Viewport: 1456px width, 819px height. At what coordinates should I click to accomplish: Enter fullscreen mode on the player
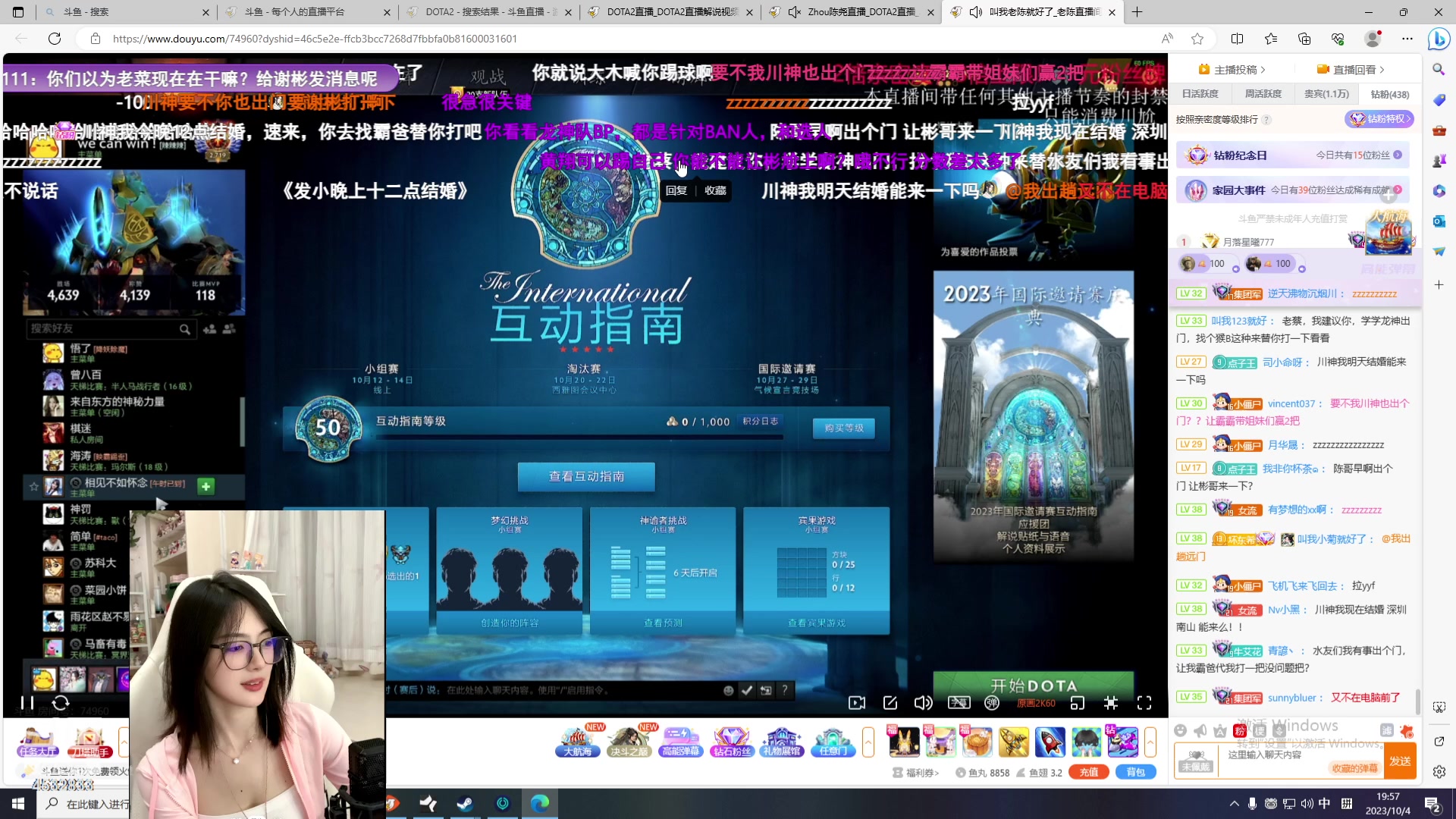(x=1144, y=703)
